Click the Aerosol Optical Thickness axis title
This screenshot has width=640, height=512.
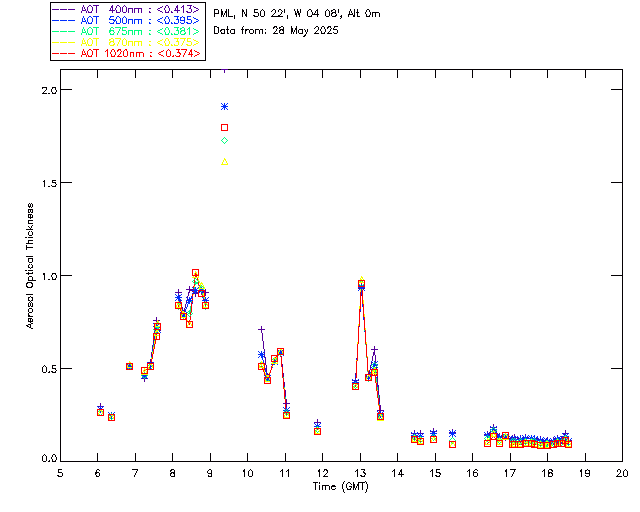[32, 265]
